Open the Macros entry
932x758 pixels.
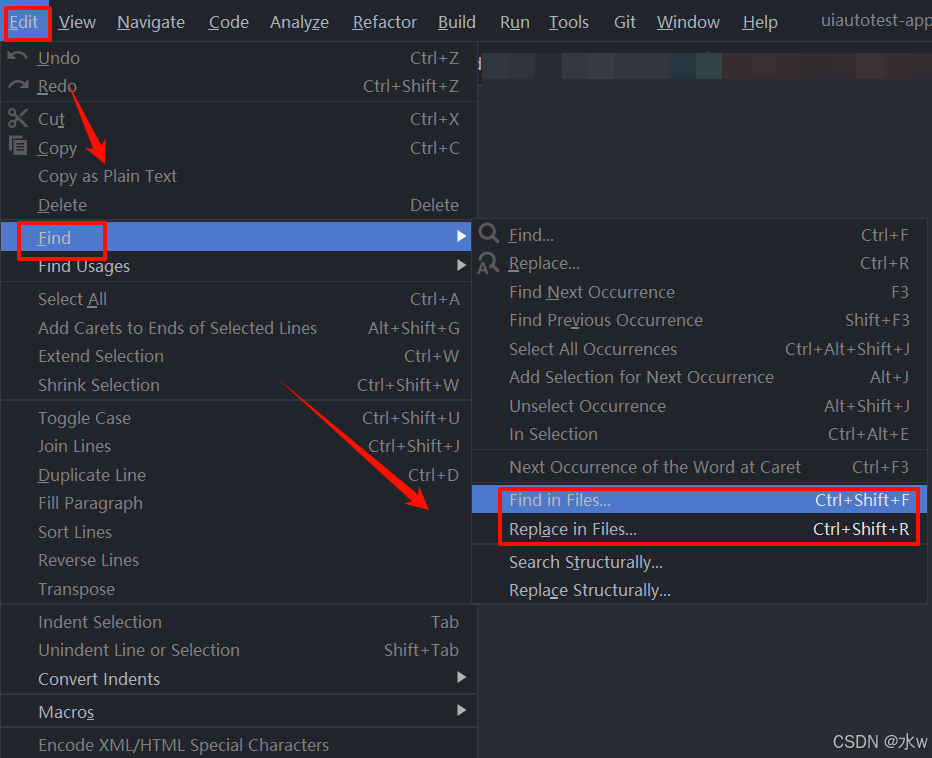(238, 712)
